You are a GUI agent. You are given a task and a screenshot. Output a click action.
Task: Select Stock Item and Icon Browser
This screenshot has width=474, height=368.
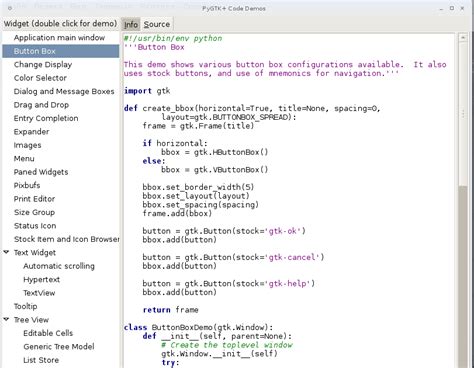pyautogui.click(x=61, y=239)
